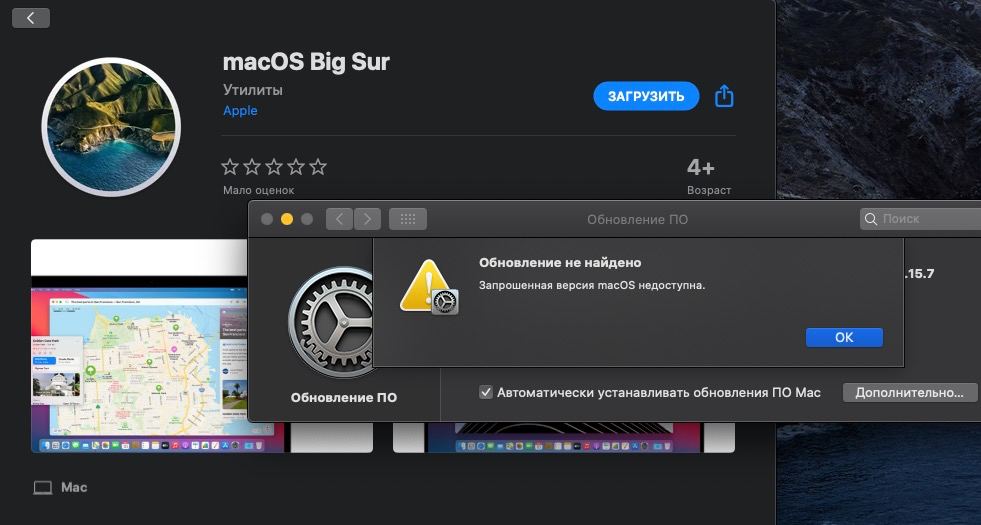Click the Поиск search field
981x525 pixels.
[x=921, y=219]
